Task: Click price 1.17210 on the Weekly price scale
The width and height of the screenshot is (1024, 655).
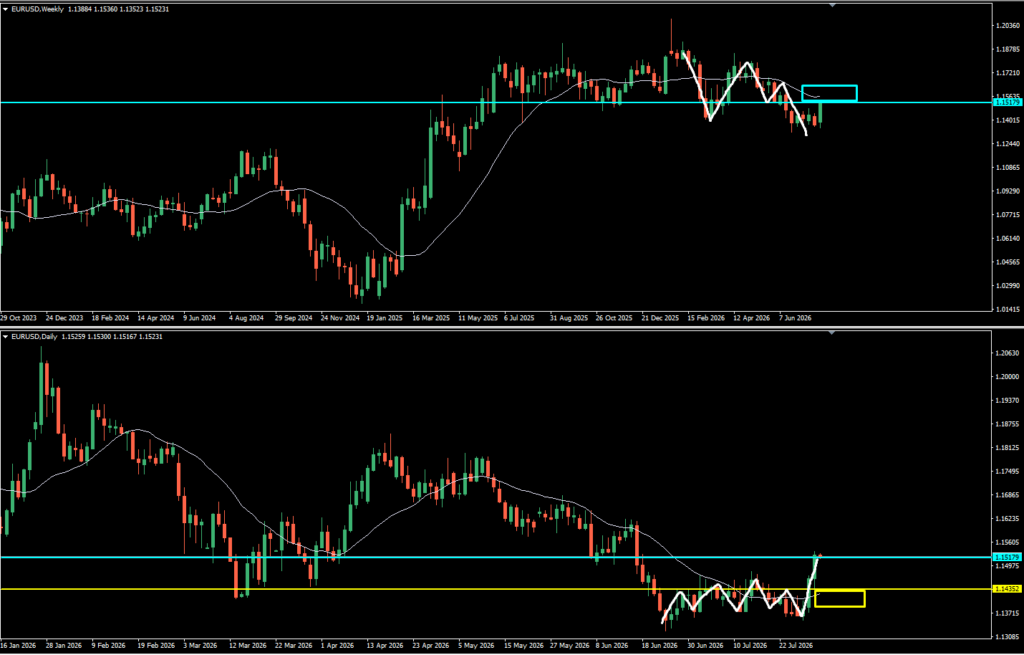Action: point(1010,72)
